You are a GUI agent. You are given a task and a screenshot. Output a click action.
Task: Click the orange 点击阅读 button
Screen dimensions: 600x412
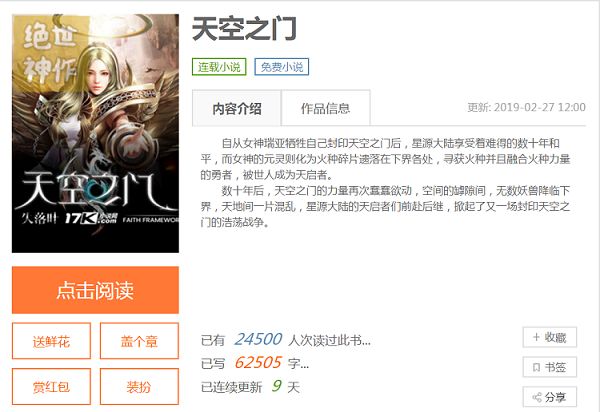[x=95, y=290]
